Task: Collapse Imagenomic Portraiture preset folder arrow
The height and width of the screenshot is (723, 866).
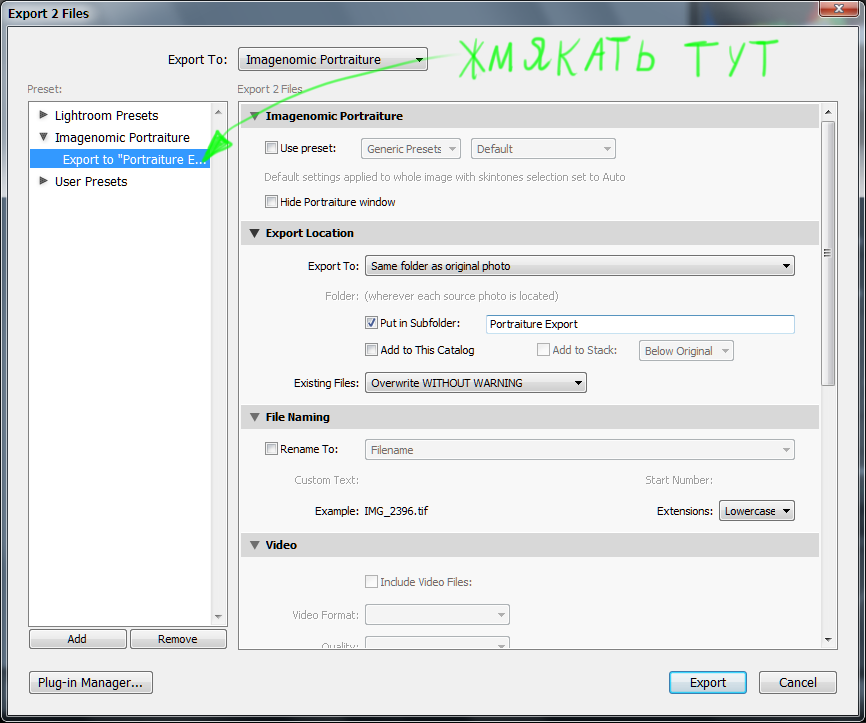Action: [44, 137]
